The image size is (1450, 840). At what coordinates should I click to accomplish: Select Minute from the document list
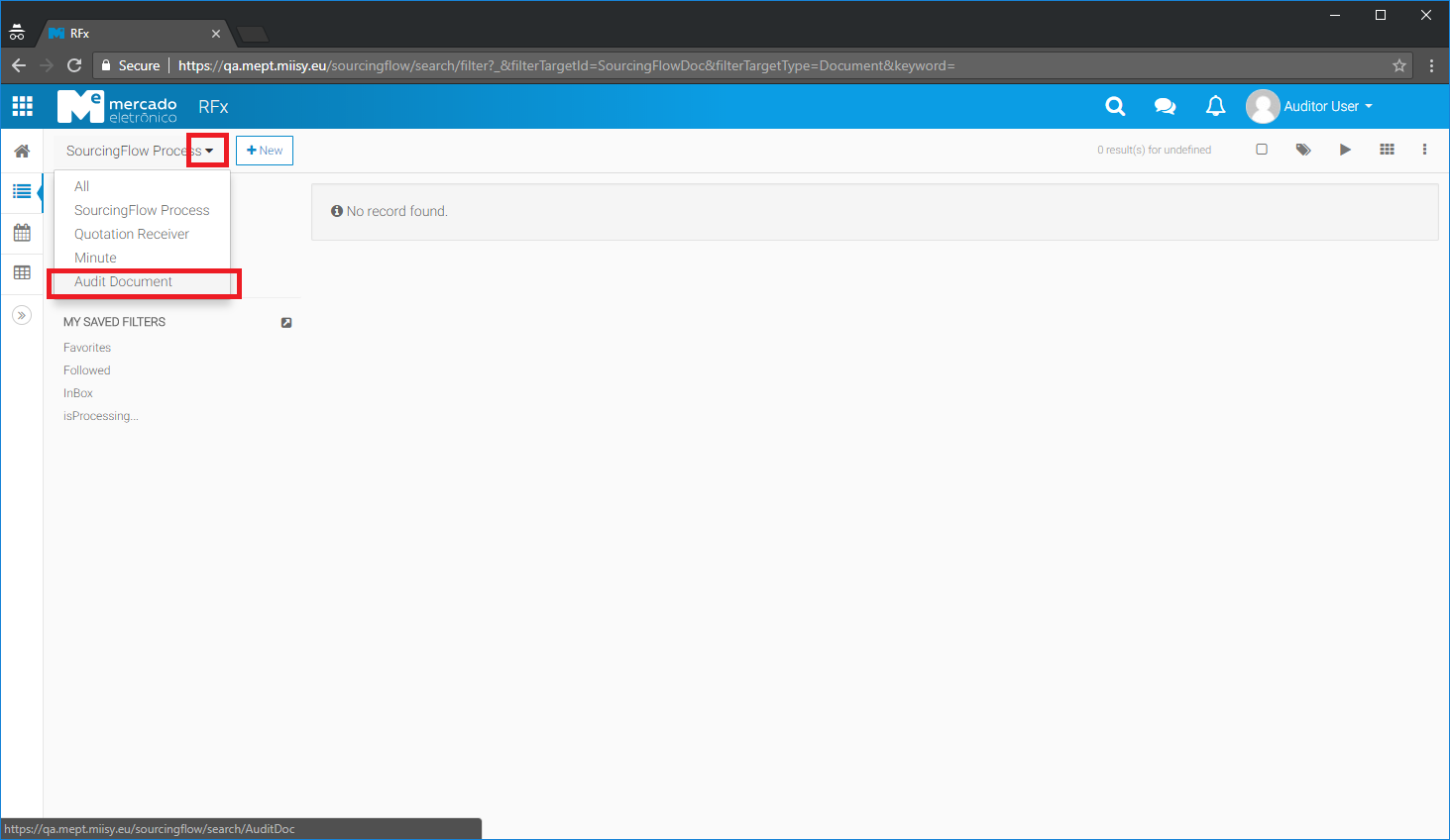95,259
